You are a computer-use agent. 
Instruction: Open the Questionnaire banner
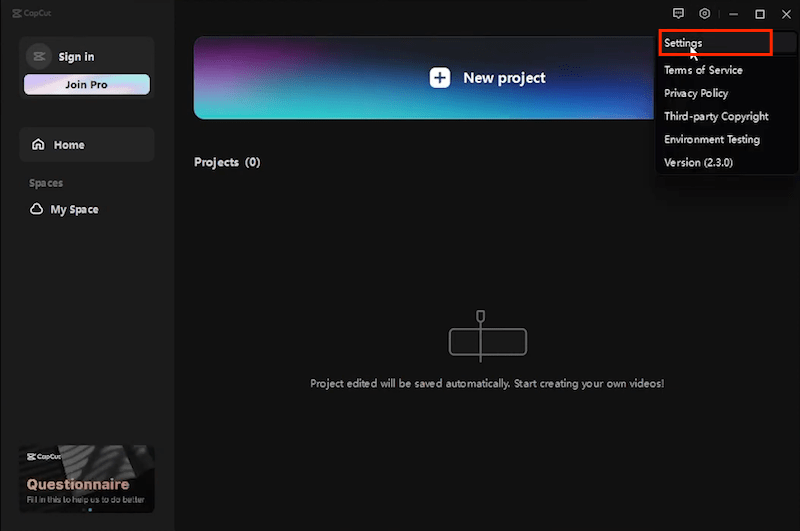click(87, 478)
